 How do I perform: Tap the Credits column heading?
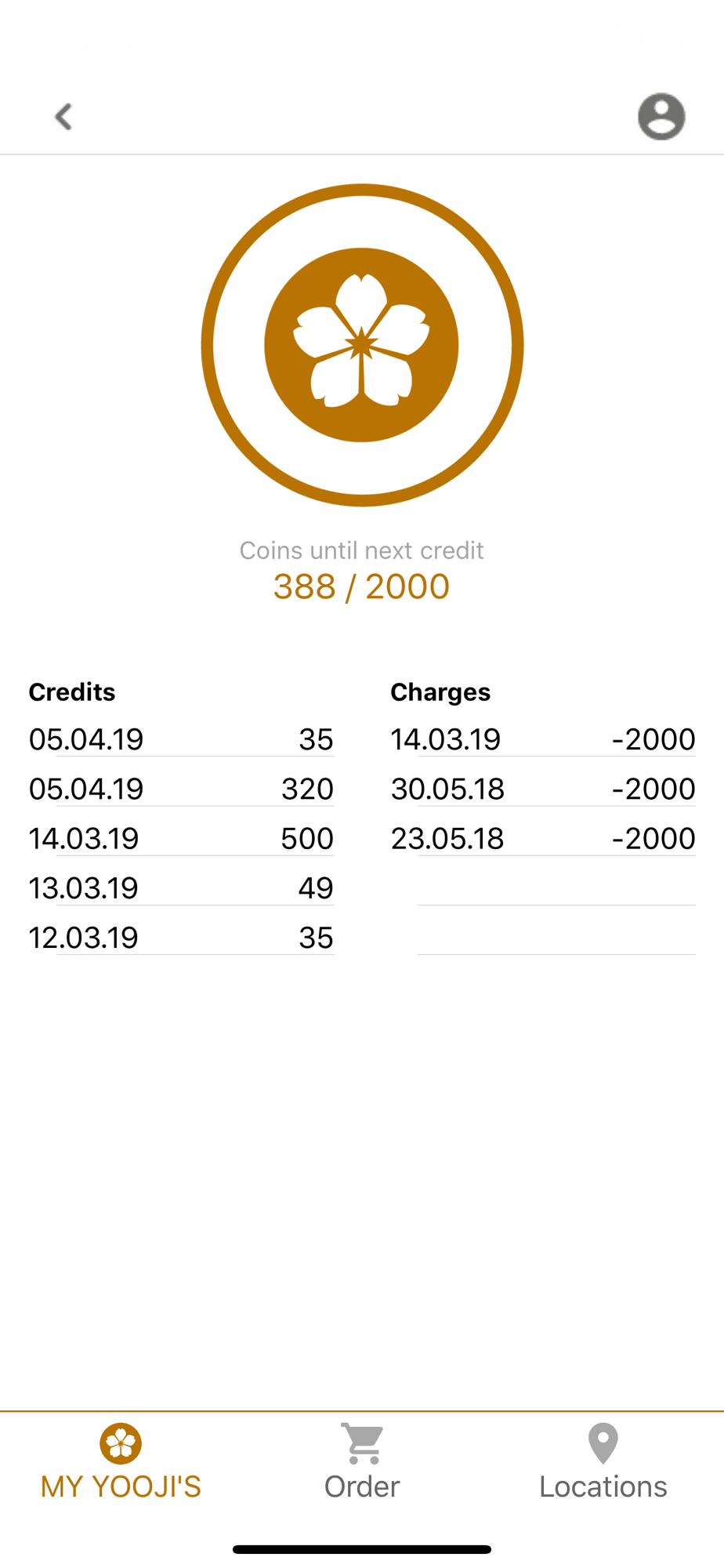[72, 692]
